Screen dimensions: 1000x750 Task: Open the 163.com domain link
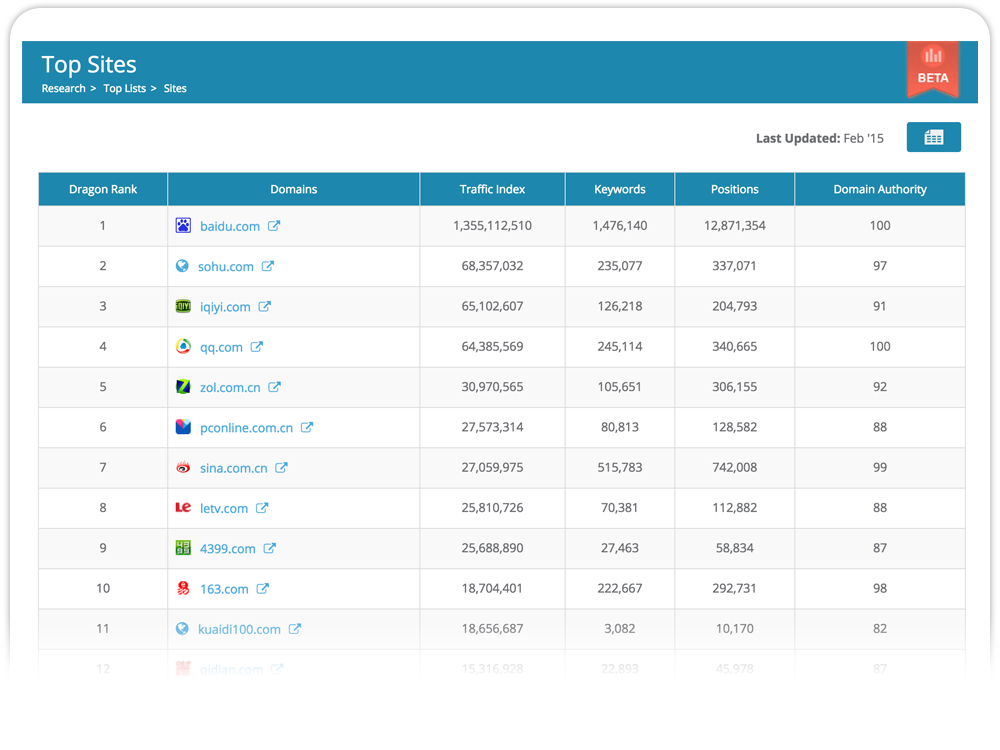click(x=224, y=589)
